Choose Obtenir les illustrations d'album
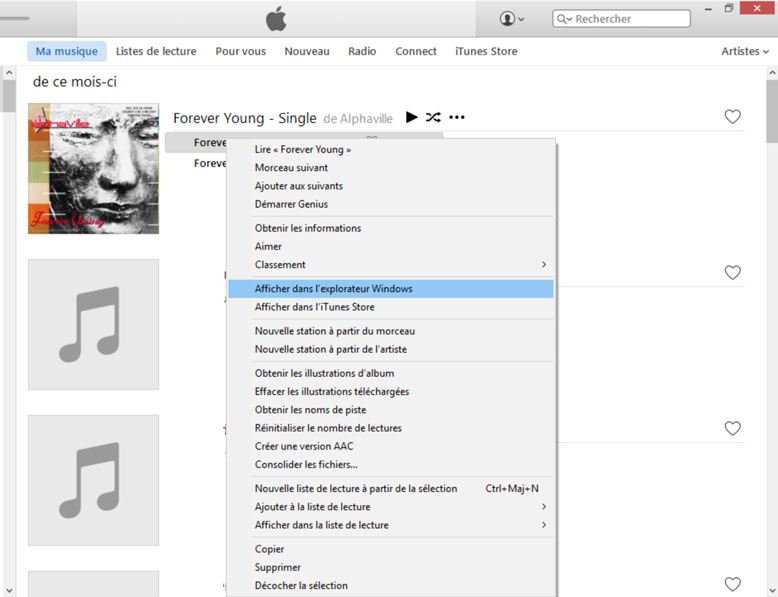Viewport: 778px width, 597px height. [390, 373]
